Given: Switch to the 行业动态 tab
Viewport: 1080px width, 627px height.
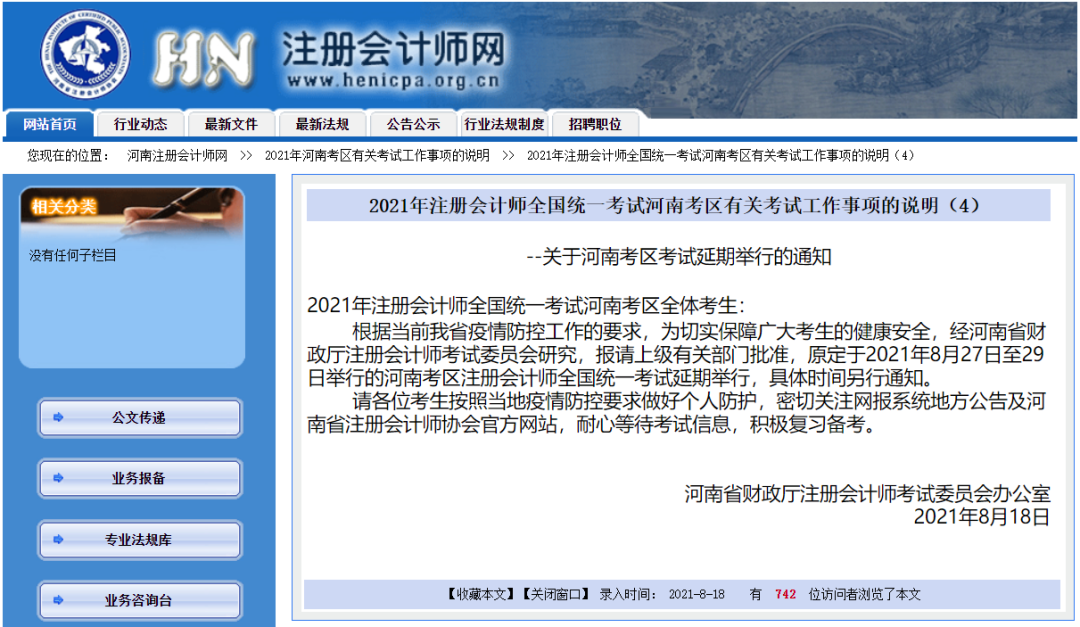Looking at the screenshot, I should (x=141, y=124).
